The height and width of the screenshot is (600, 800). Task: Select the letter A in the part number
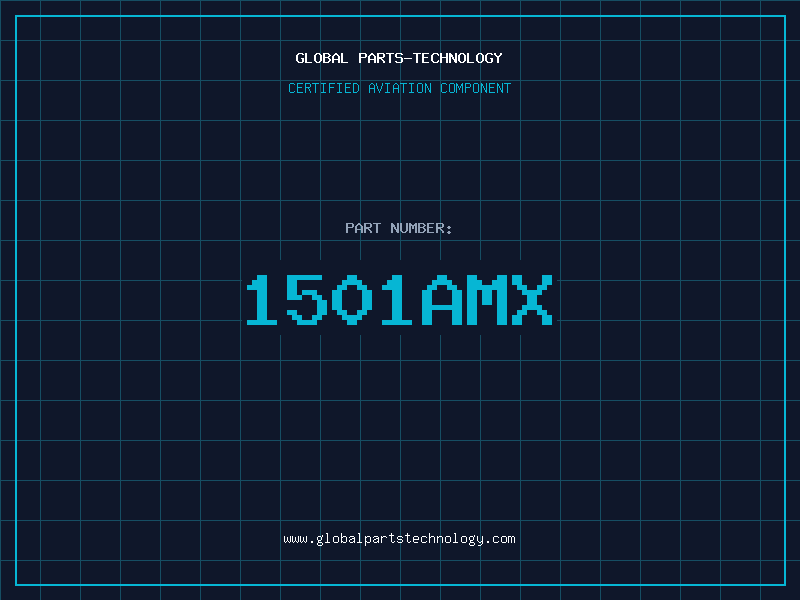tap(441, 300)
